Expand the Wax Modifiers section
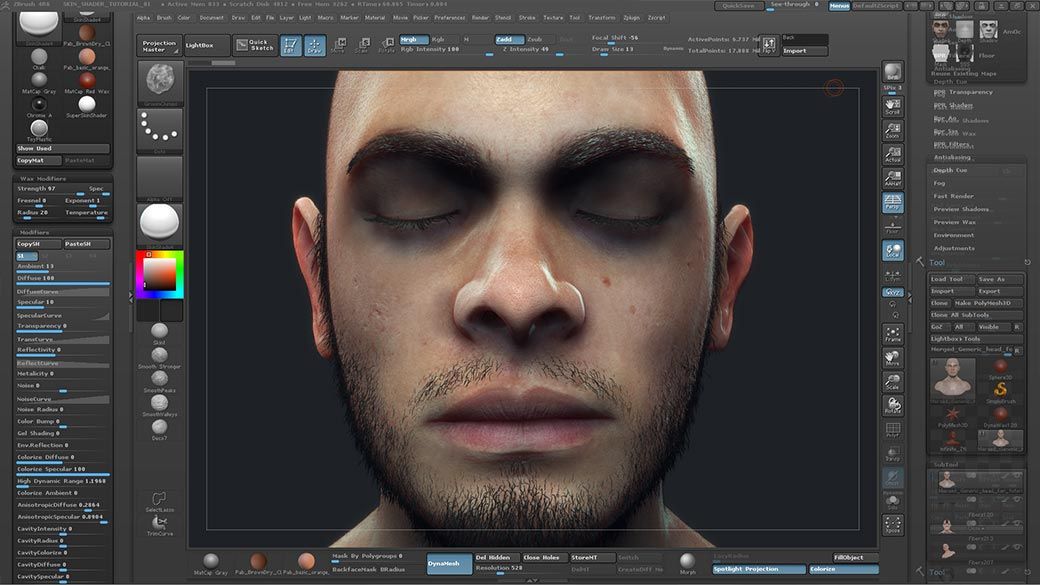 coord(42,179)
